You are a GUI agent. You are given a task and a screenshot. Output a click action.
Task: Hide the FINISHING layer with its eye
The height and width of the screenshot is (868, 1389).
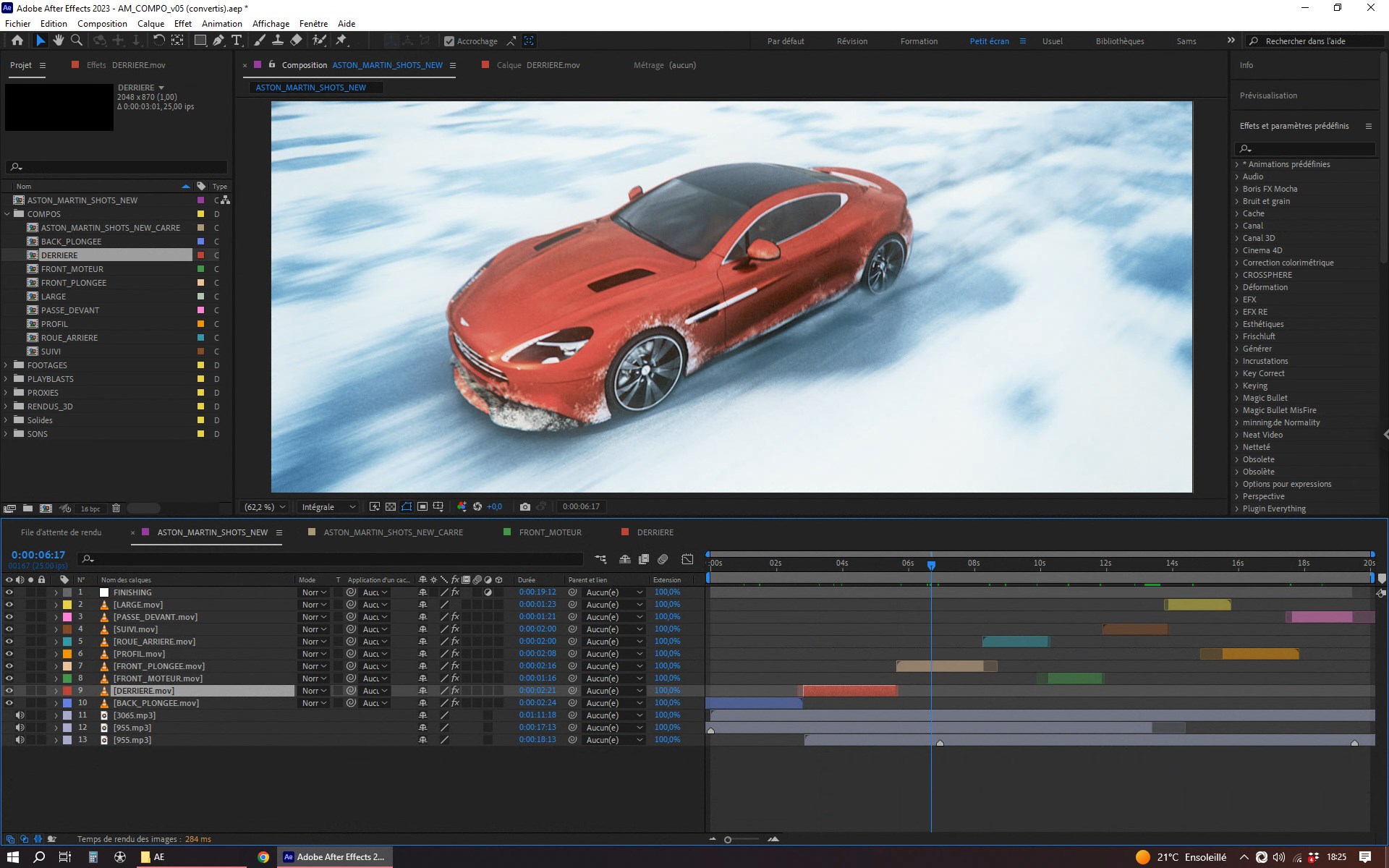[x=9, y=592]
